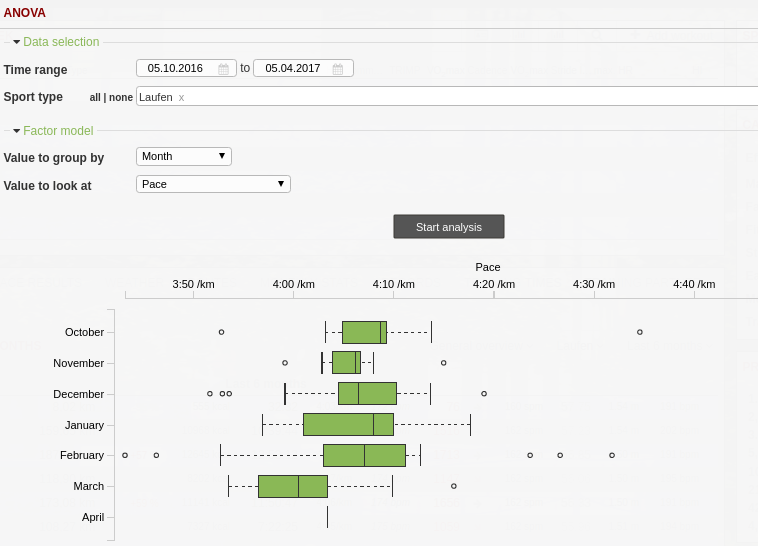The width and height of the screenshot is (758, 546).
Task: Remove the Laufen sport type tag
Action: point(181,97)
